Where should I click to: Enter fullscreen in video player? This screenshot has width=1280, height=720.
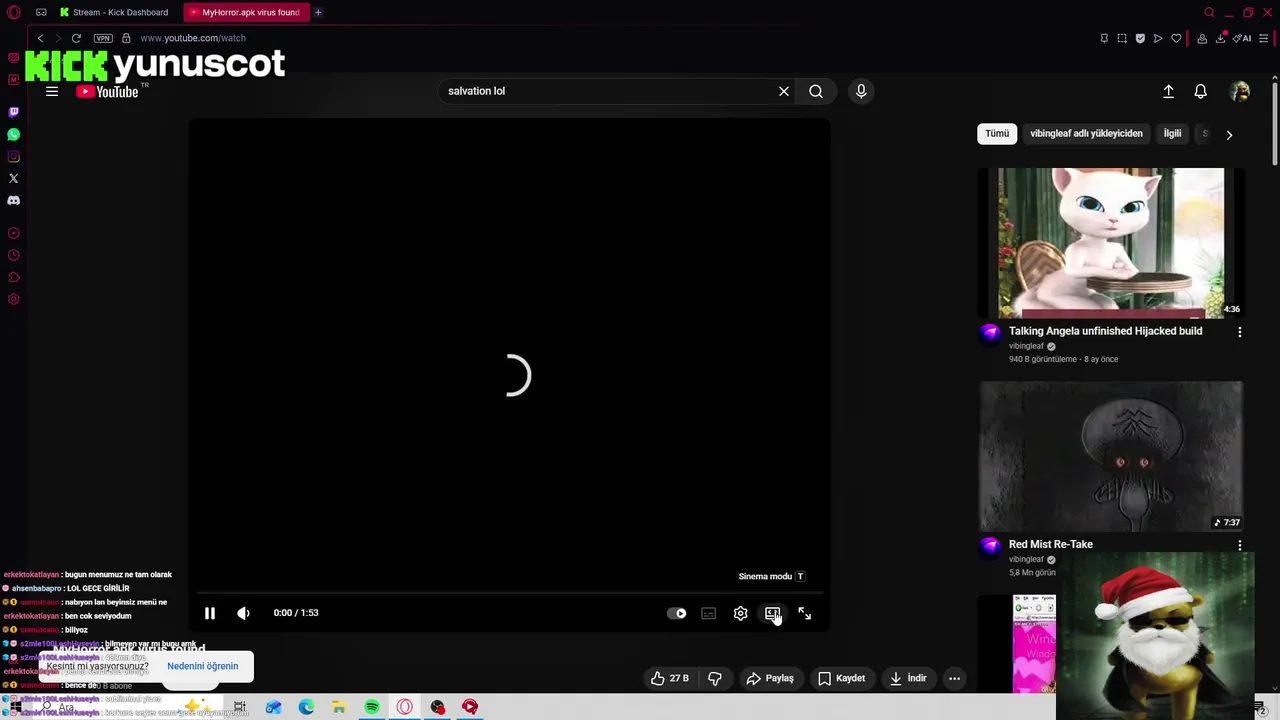[804, 613]
